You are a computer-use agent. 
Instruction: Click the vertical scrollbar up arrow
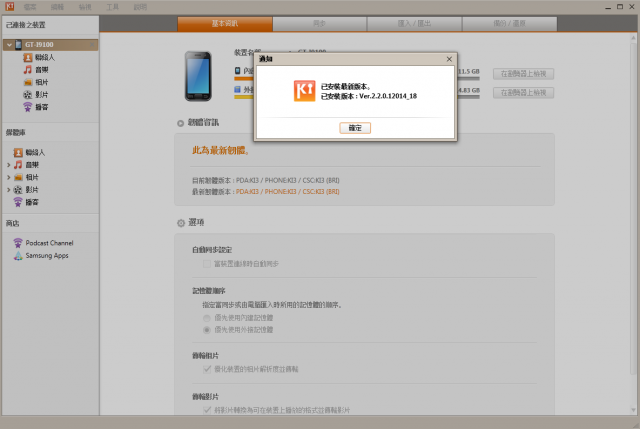[633, 38]
